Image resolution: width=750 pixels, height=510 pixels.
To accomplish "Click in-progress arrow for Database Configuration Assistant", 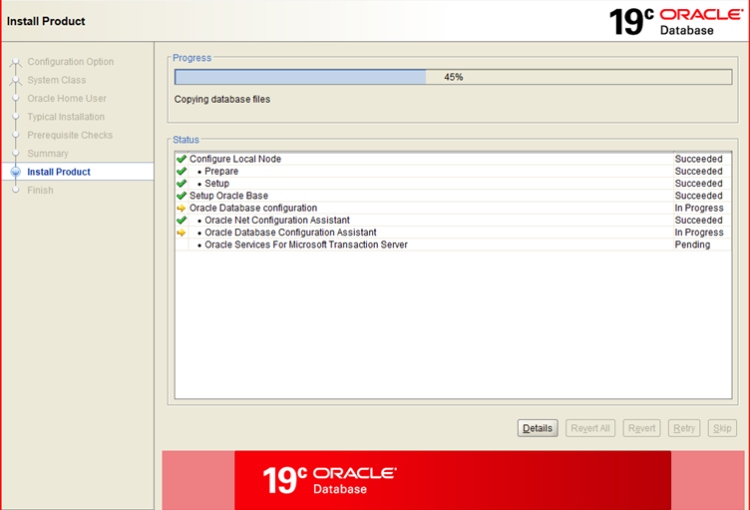I will 181,233.
